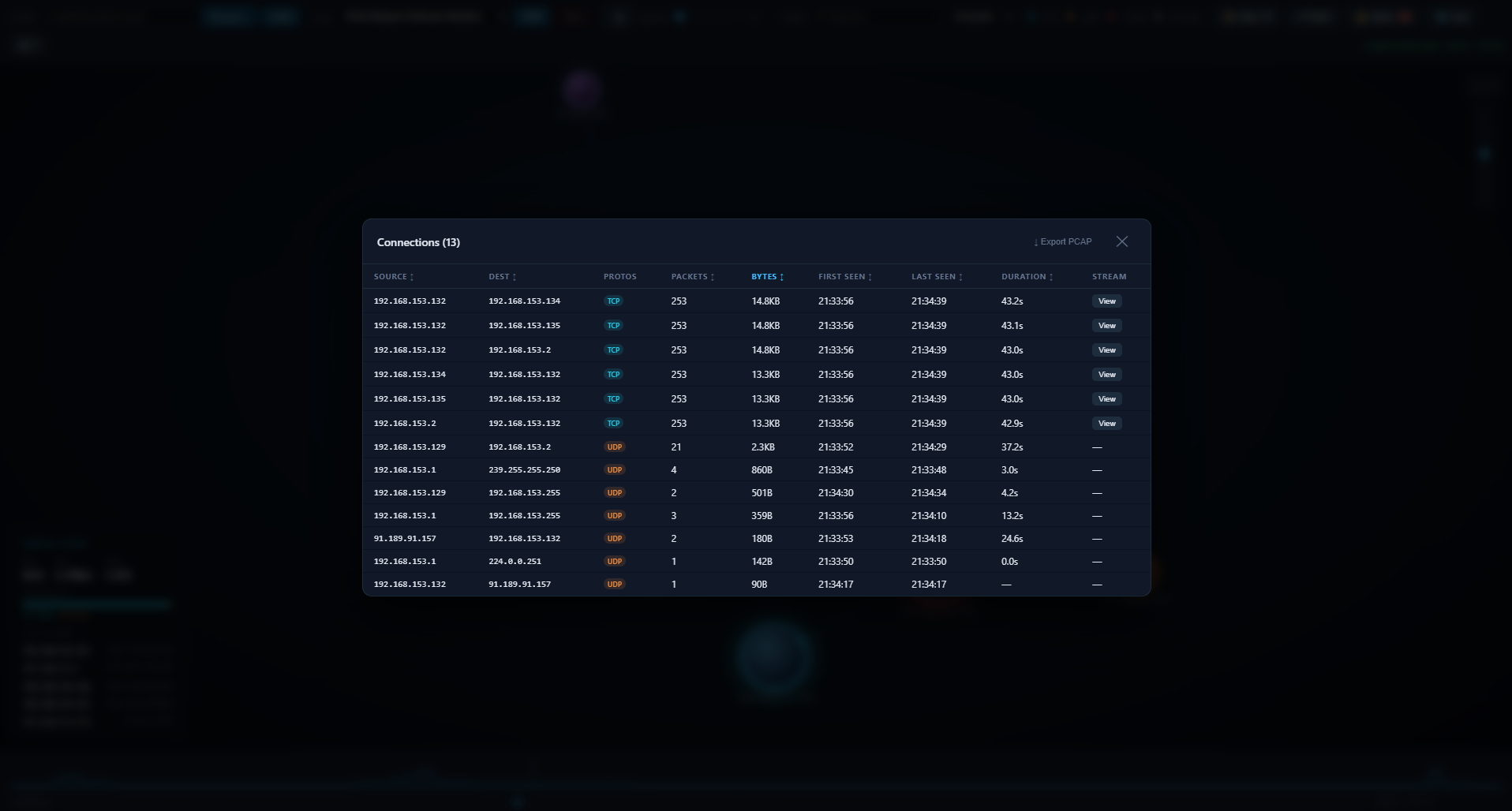Image resolution: width=1512 pixels, height=811 pixels.
Task: Select the 4.2s duration cell
Action: (x=1009, y=493)
